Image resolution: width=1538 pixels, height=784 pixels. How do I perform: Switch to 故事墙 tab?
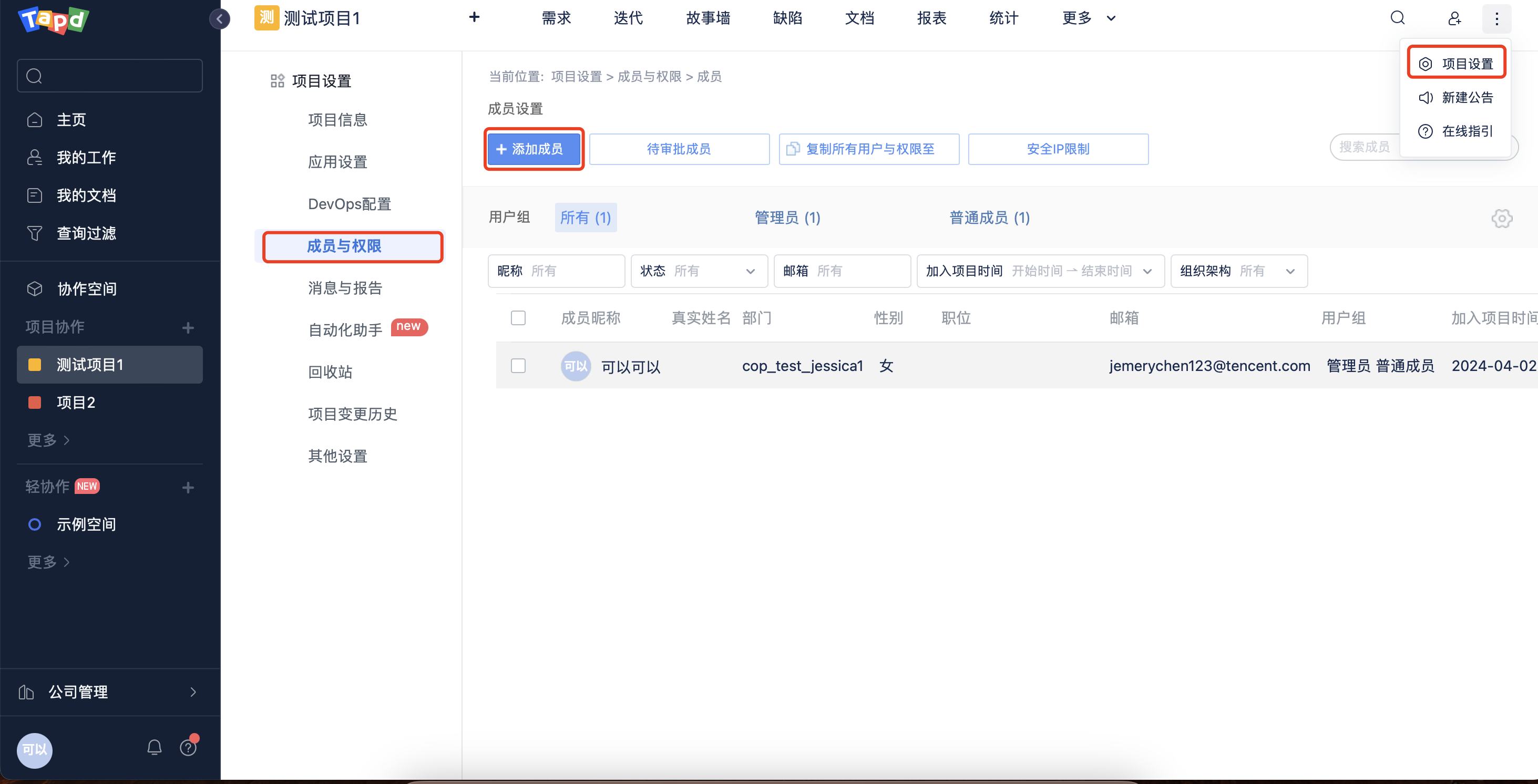point(708,18)
